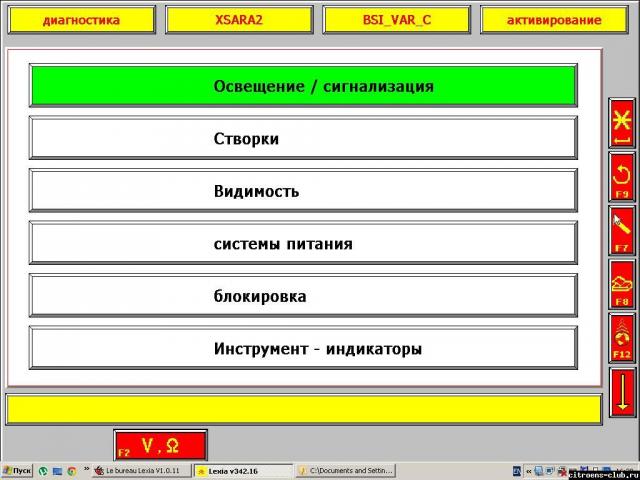Switch to Lexia v342.16 taskbar item
Screen dimensions: 640x480
[x=243, y=471]
